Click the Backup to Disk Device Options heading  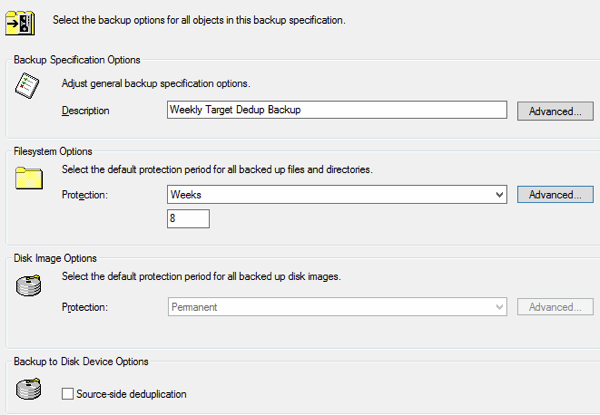click(81, 361)
